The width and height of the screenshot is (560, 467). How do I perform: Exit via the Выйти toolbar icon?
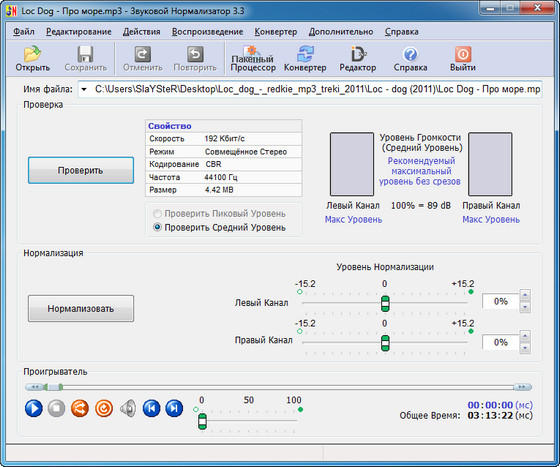[x=462, y=59]
